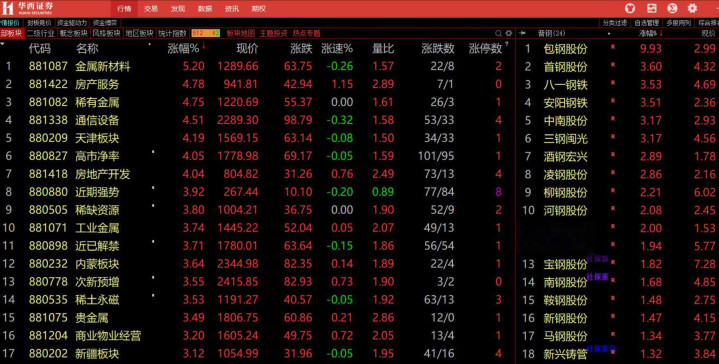Click the R marker next to 中南股份
Screen dimensions: 719x364
(x=613, y=119)
